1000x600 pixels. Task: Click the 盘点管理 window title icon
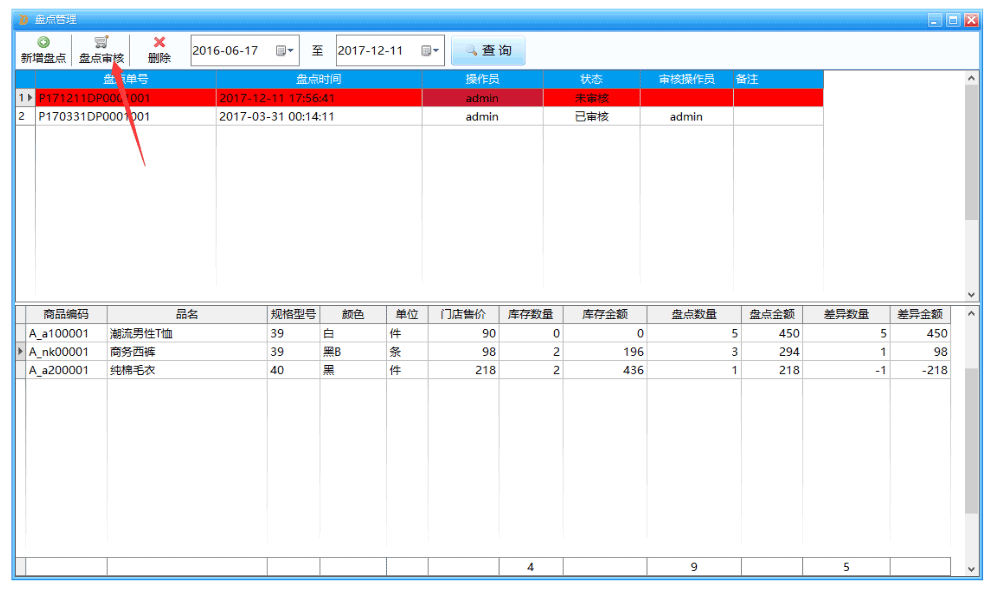click(x=24, y=20)
